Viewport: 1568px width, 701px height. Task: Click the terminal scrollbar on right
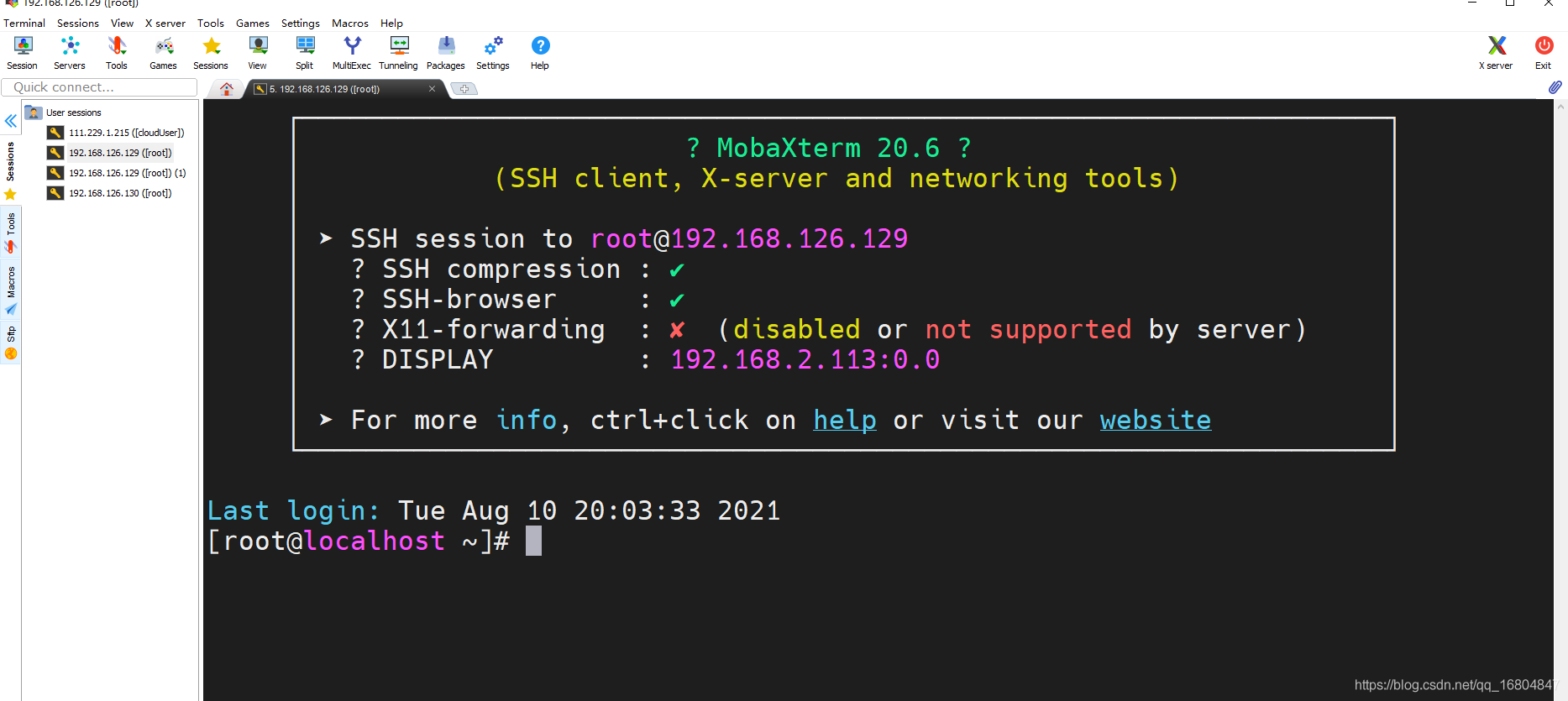(1561, 400)
